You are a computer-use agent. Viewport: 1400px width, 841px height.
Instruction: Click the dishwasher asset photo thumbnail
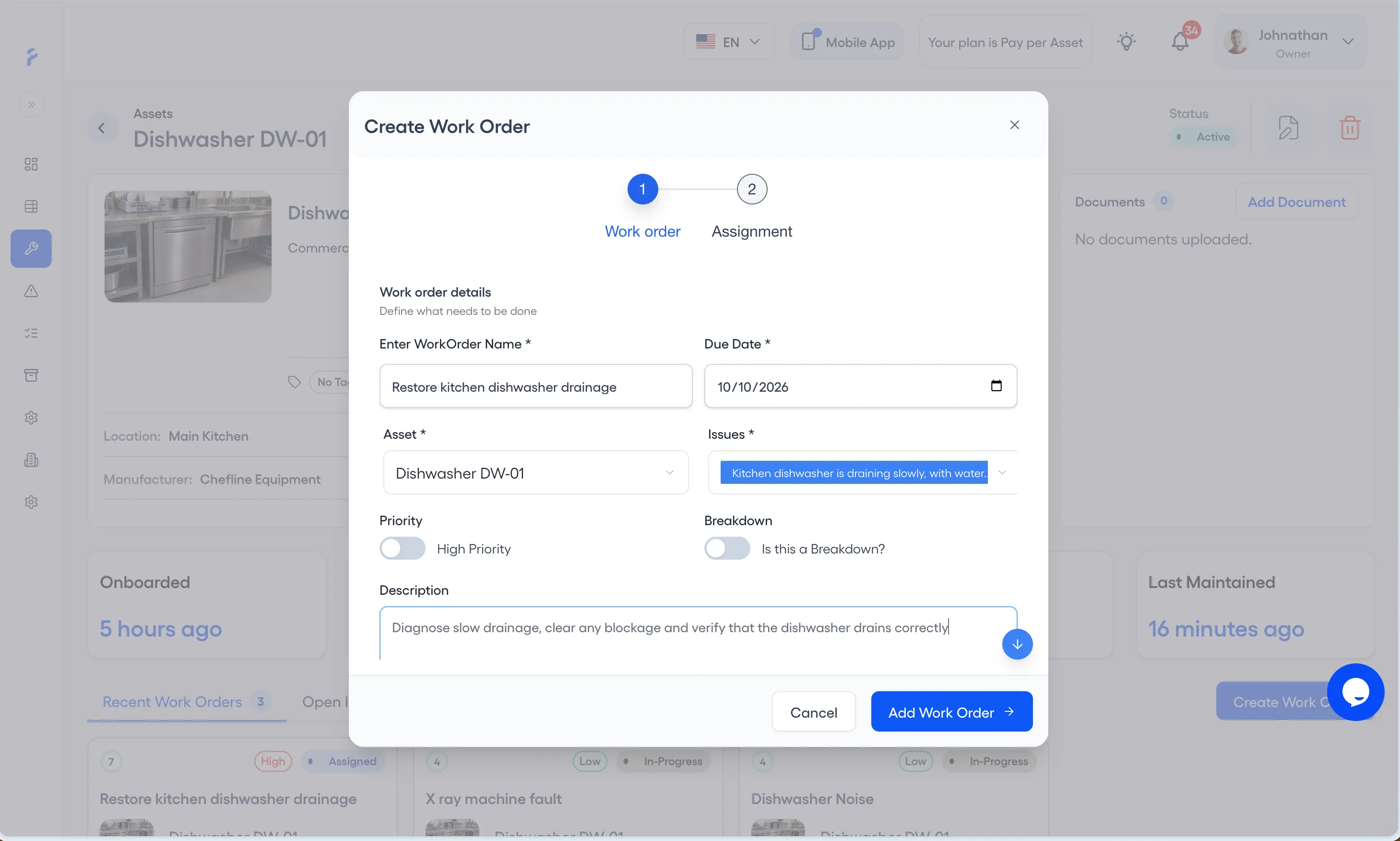point(188,247)
